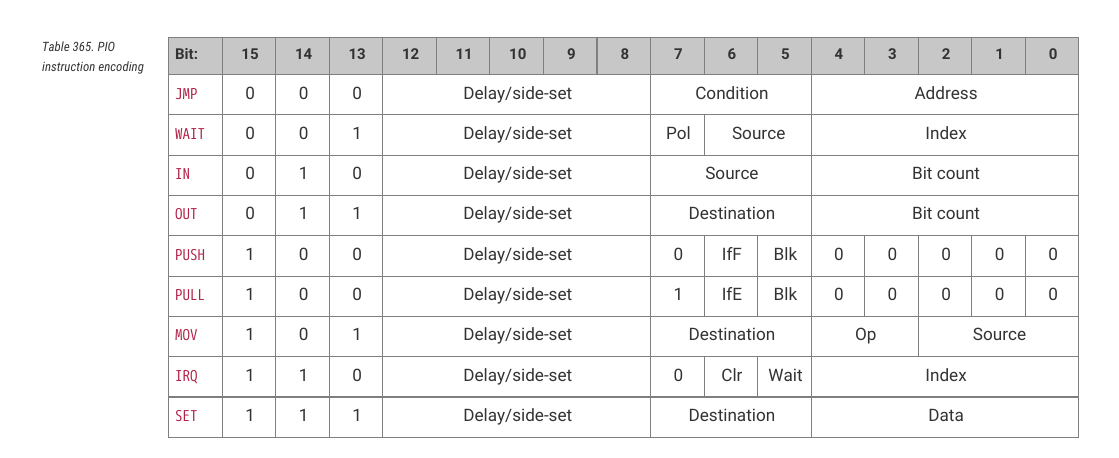1119x458 pixels.
Task: Click the Bit: header cell
Action: tap(196, 56)
